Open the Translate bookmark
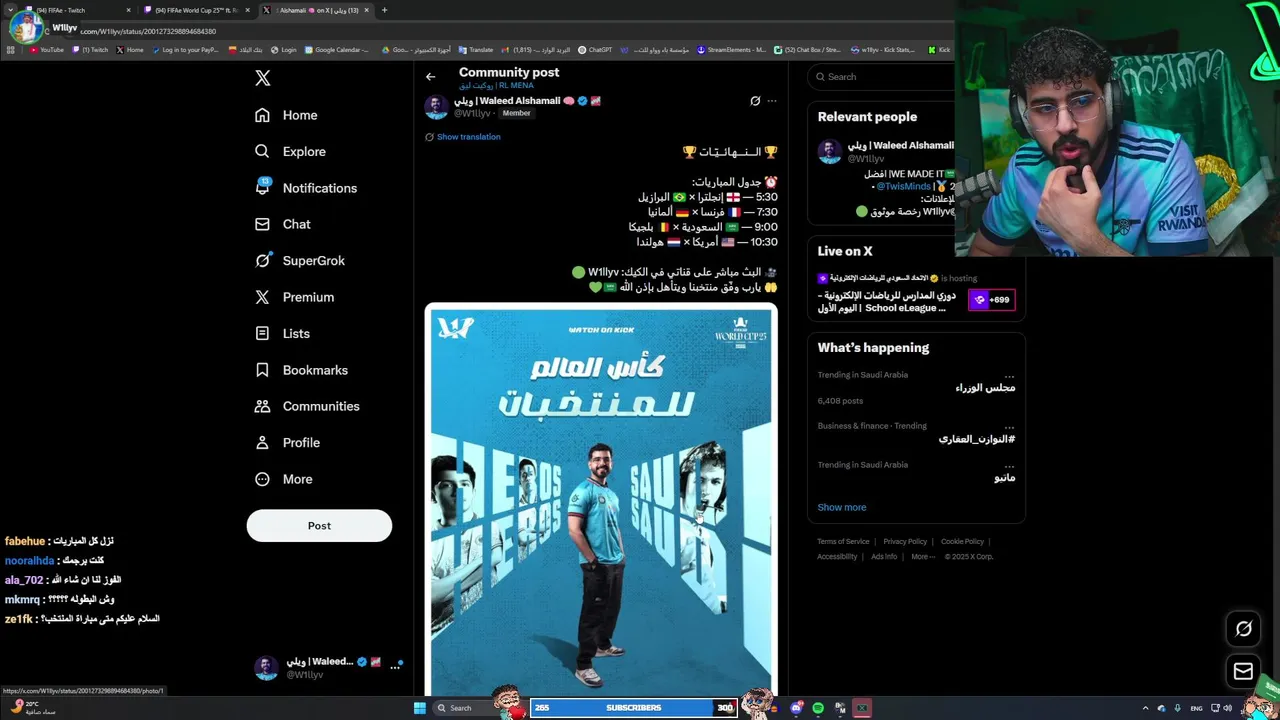The width and height of the screenshot is (1280, 720). coord(476,50)
